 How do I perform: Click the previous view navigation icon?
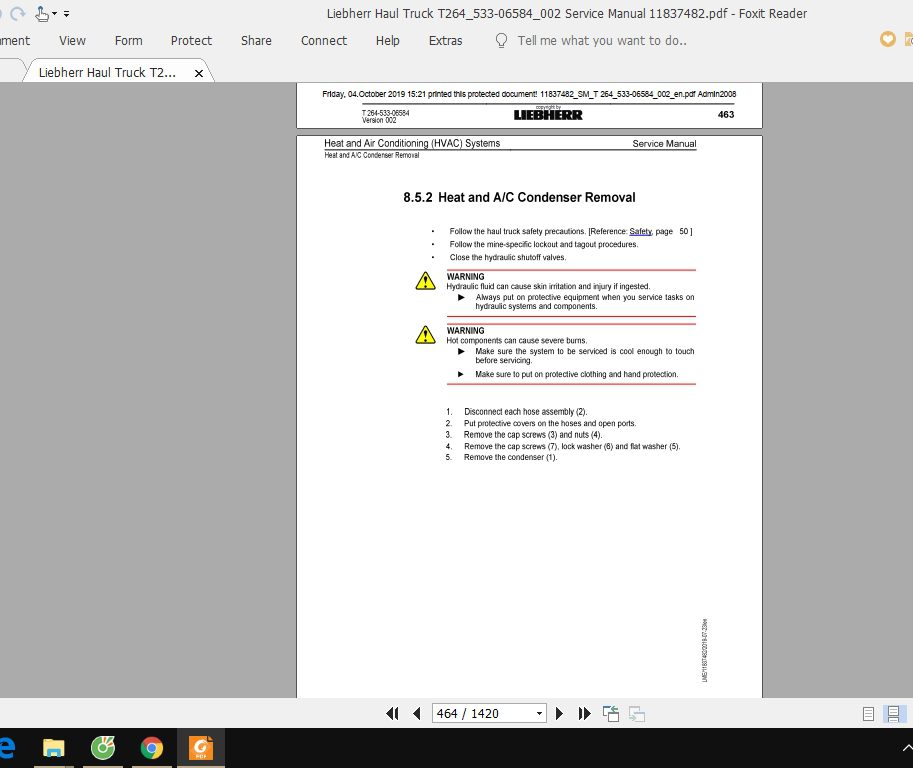(x=610, y=713)
